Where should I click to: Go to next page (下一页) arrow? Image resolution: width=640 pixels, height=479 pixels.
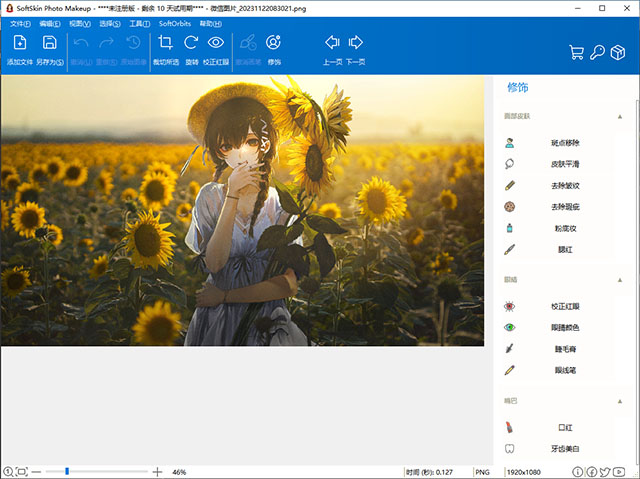355,44
